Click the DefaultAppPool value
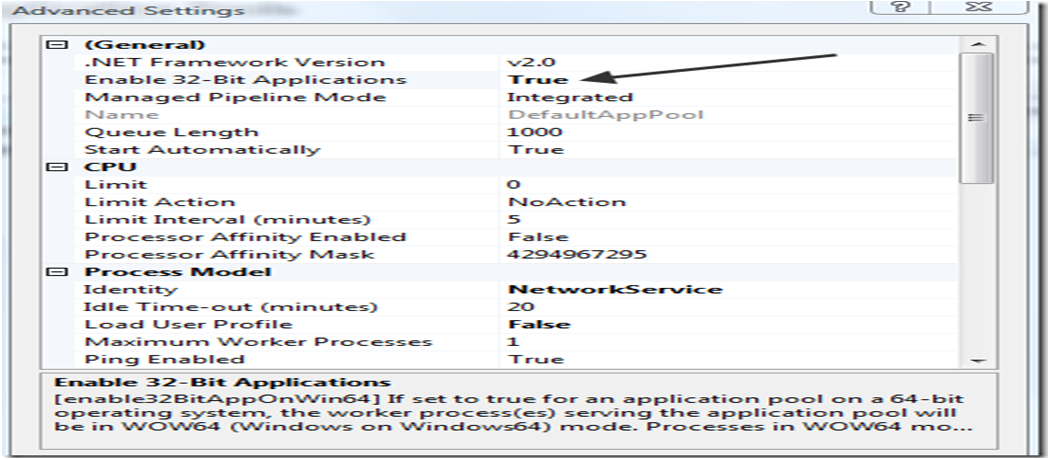This screenshot has height=459, width=1050. (x=605, y=115)
